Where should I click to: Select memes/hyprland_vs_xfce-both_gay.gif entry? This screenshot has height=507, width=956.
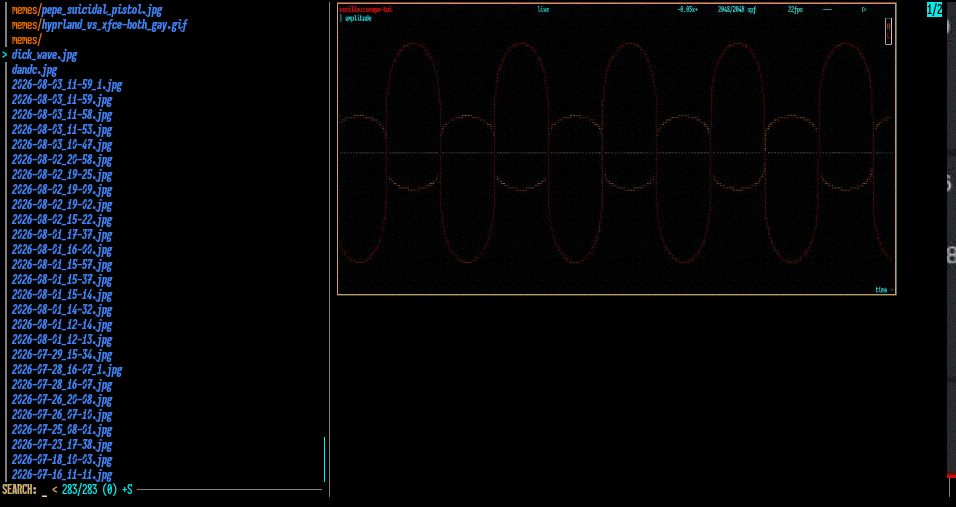coord(99,26)
